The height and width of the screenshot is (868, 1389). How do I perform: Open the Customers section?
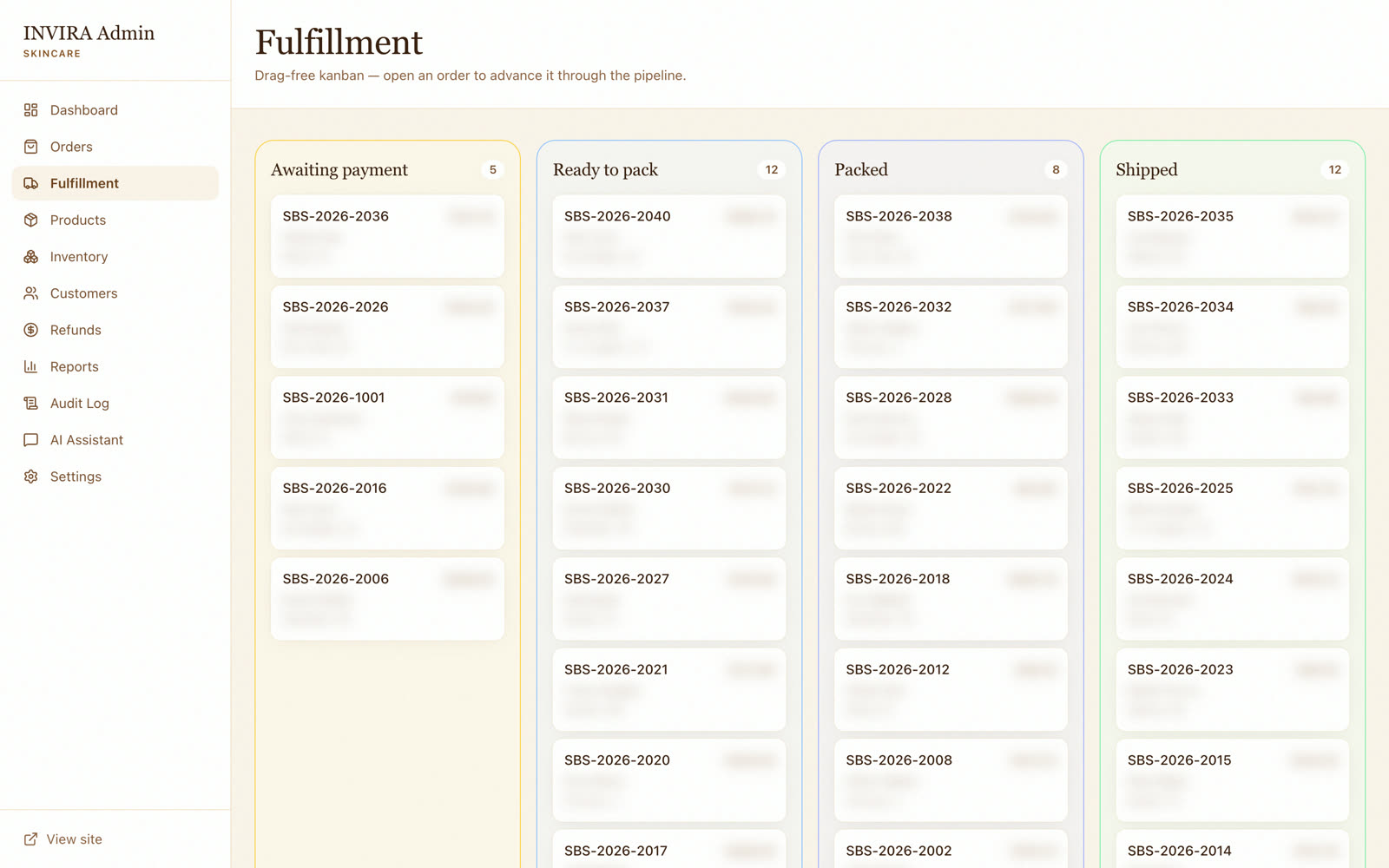pos(115,293)
